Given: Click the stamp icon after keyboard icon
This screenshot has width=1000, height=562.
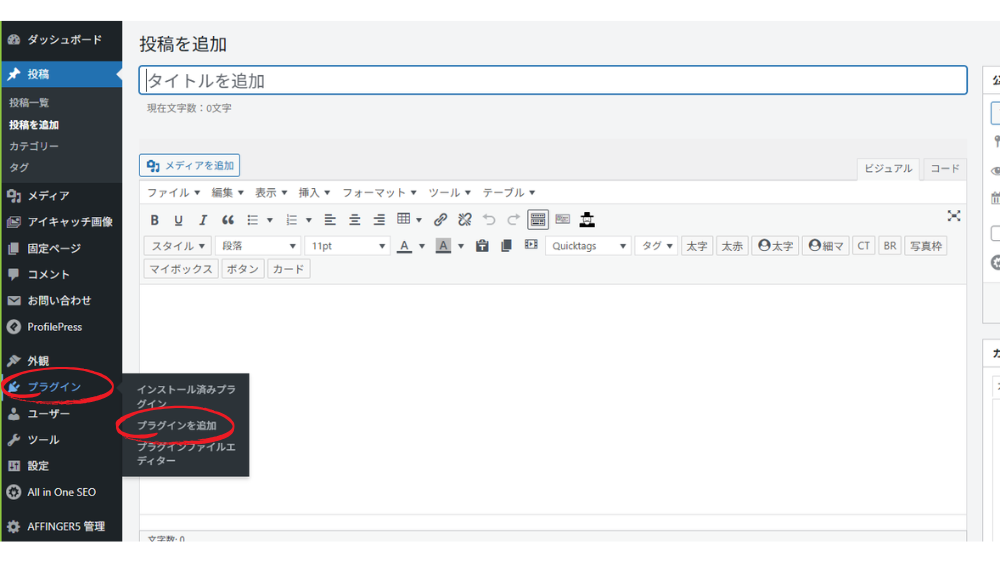Looking at the screenshot, I should pos(587,220).
